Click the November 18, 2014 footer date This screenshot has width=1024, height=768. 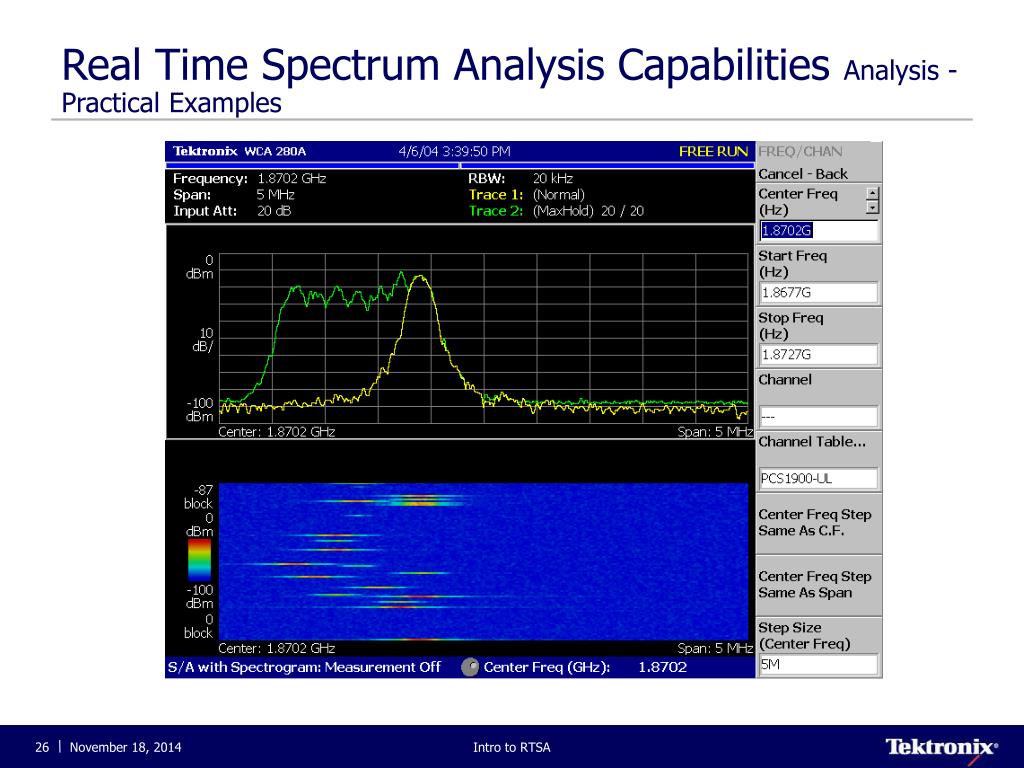coord(125,747)
